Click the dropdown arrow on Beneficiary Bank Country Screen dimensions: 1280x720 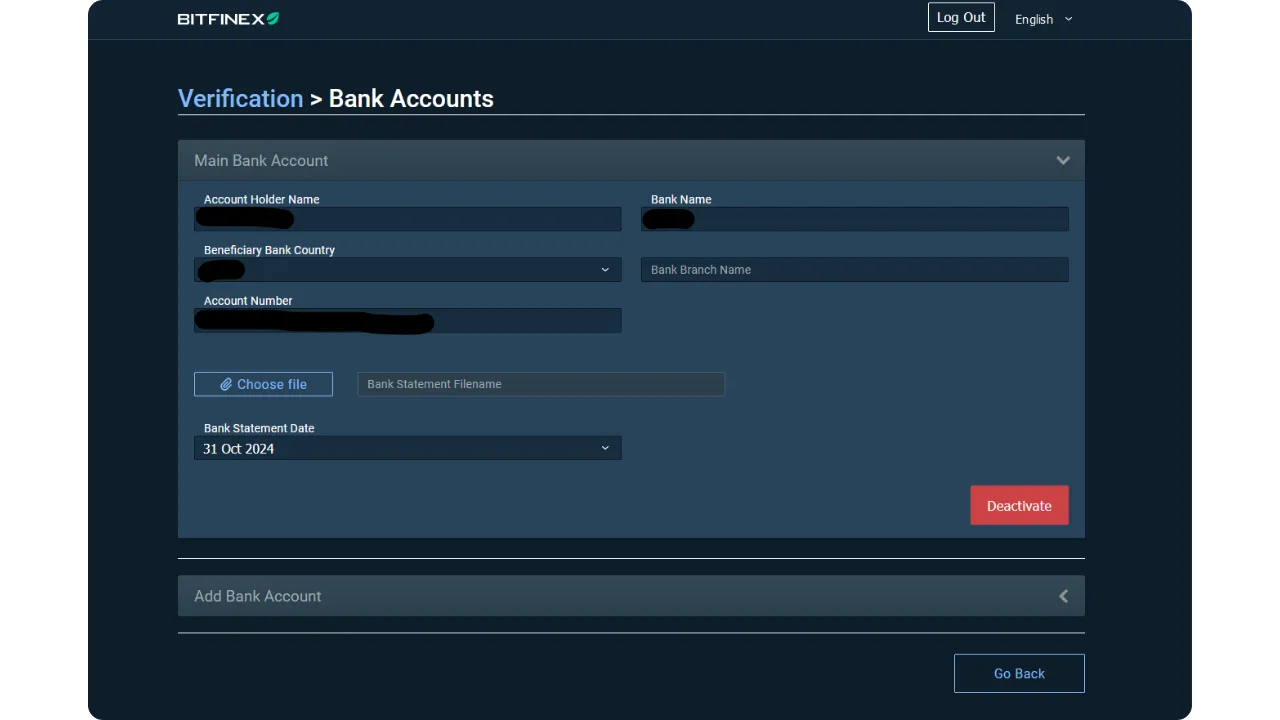[605, 269]
